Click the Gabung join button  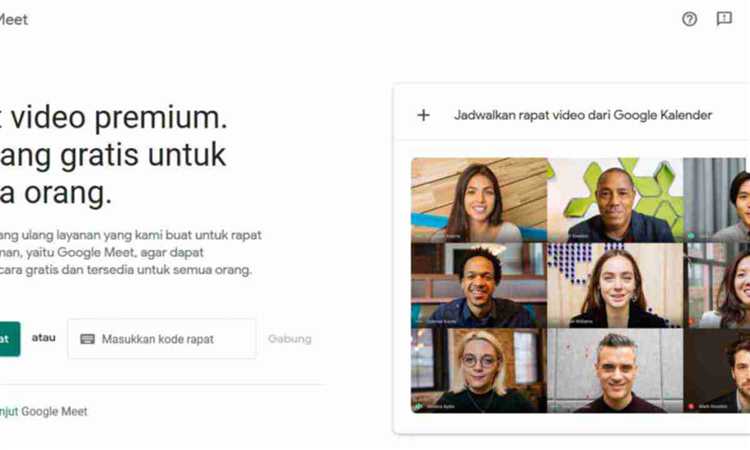tap(289, 339)
